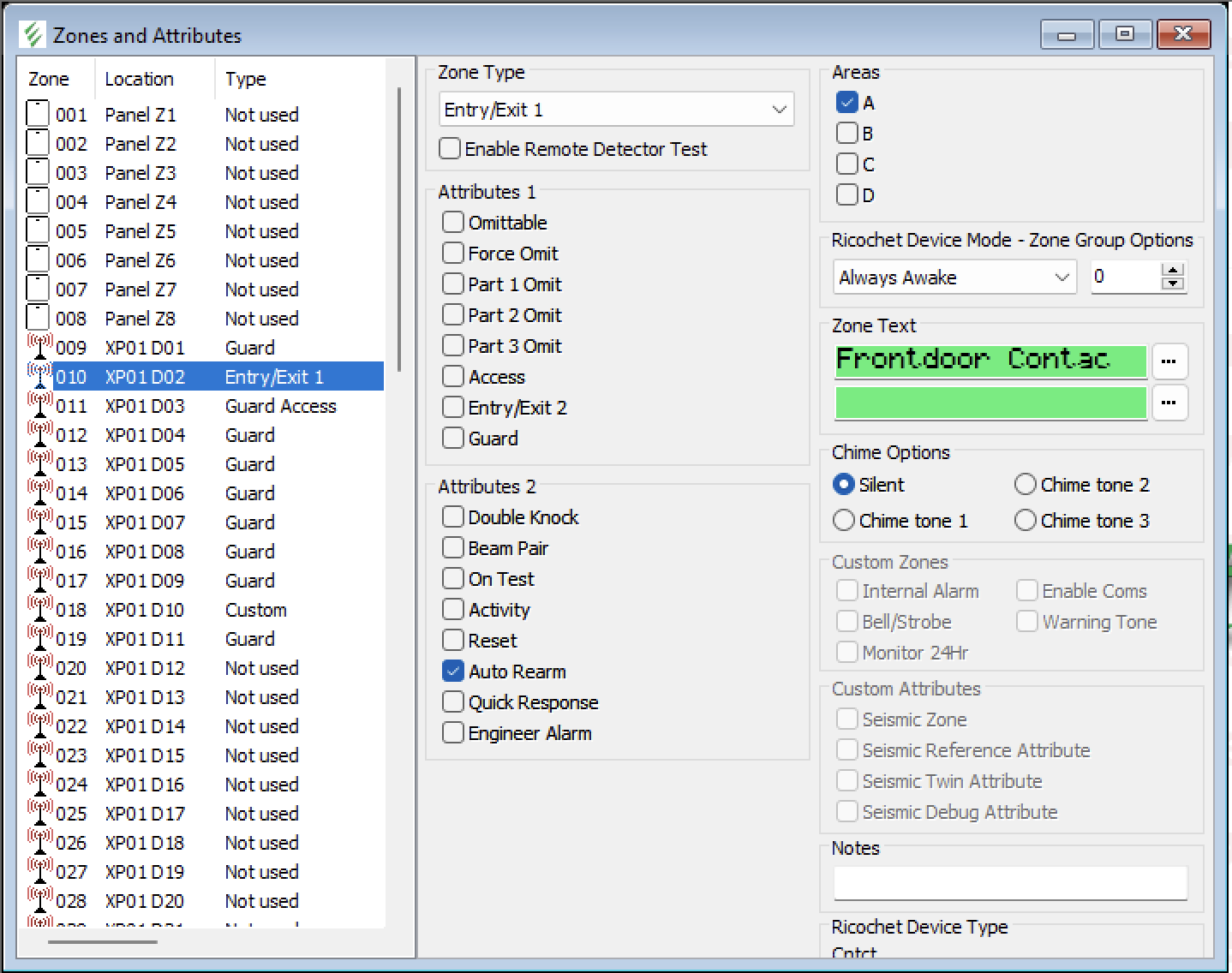1232x973 pixels.
Task: Click the panel icon beside zone 005
Action: (x=38, y=230)
